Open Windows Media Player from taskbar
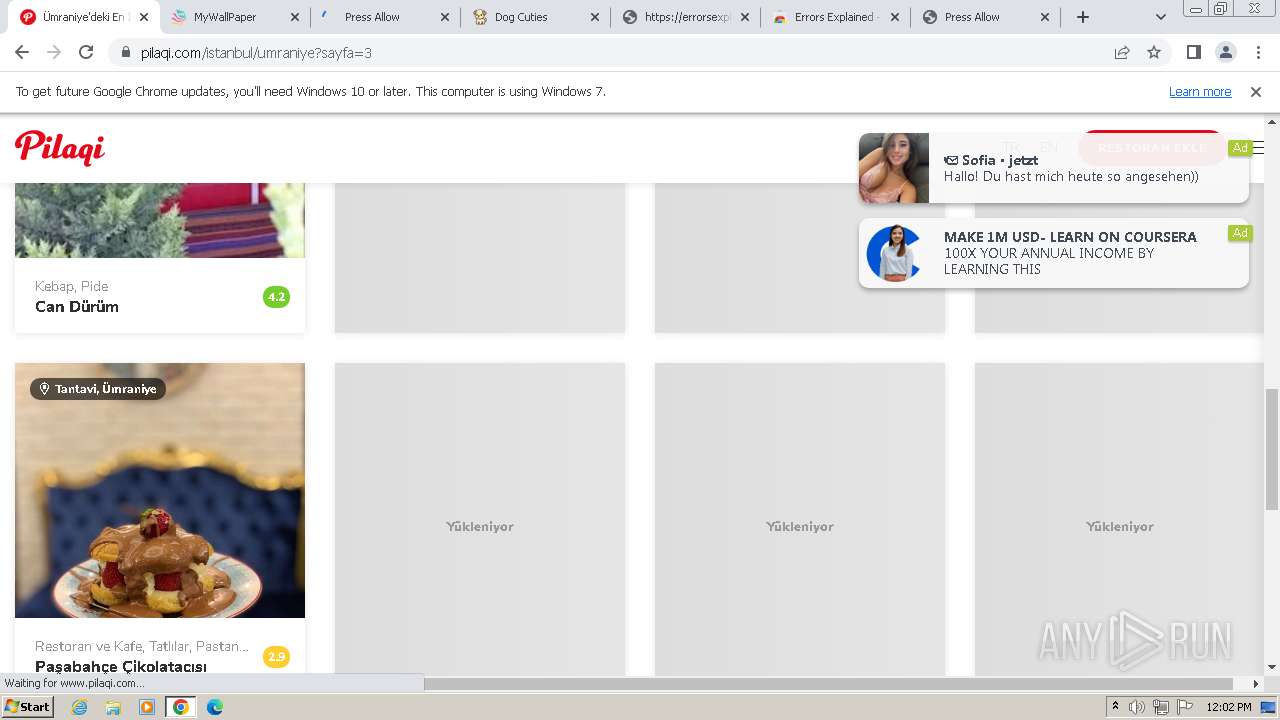The height and width of the screenshot is (720, 1280). pos(147,707)
